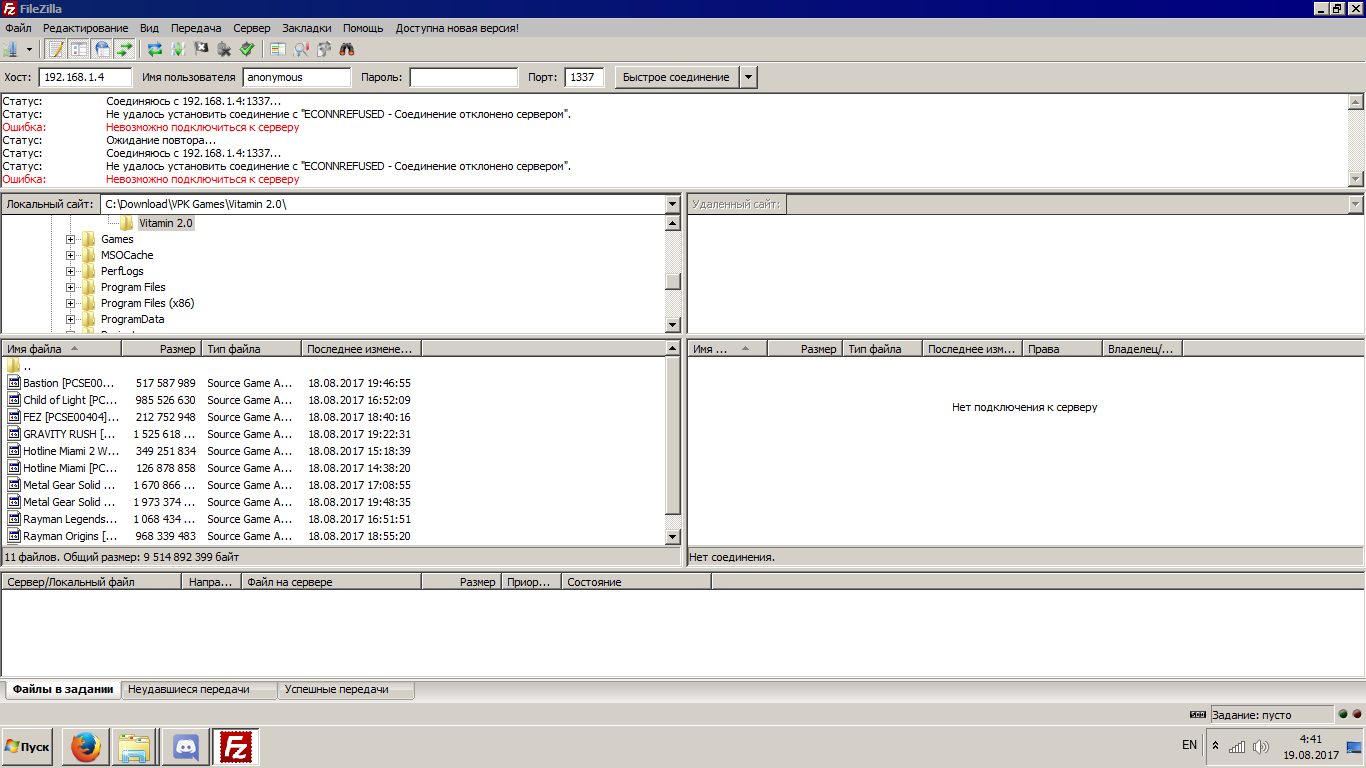Open Firefox from the taskbar
This screenshot has height=768, width=1366.
pos(86,746)
